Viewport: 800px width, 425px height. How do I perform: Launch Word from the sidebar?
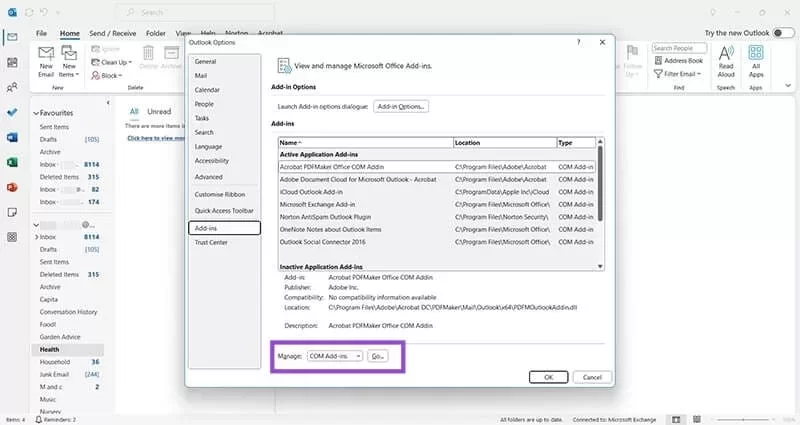pos(12,137)
